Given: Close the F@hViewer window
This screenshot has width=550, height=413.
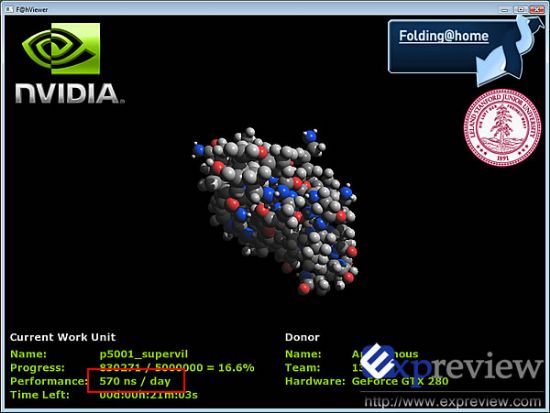Looking at the screenshot, I should (x=537, y=10).
